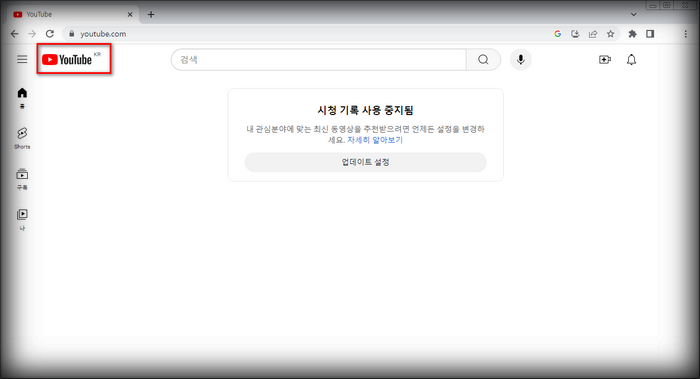Open the notifications bell
The width and height of the screenshot is (700, 379).
click(631, 59)
